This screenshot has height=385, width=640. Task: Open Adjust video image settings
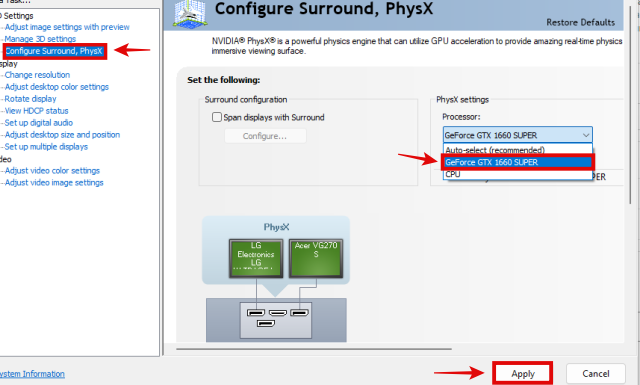(x=54, y=182)
